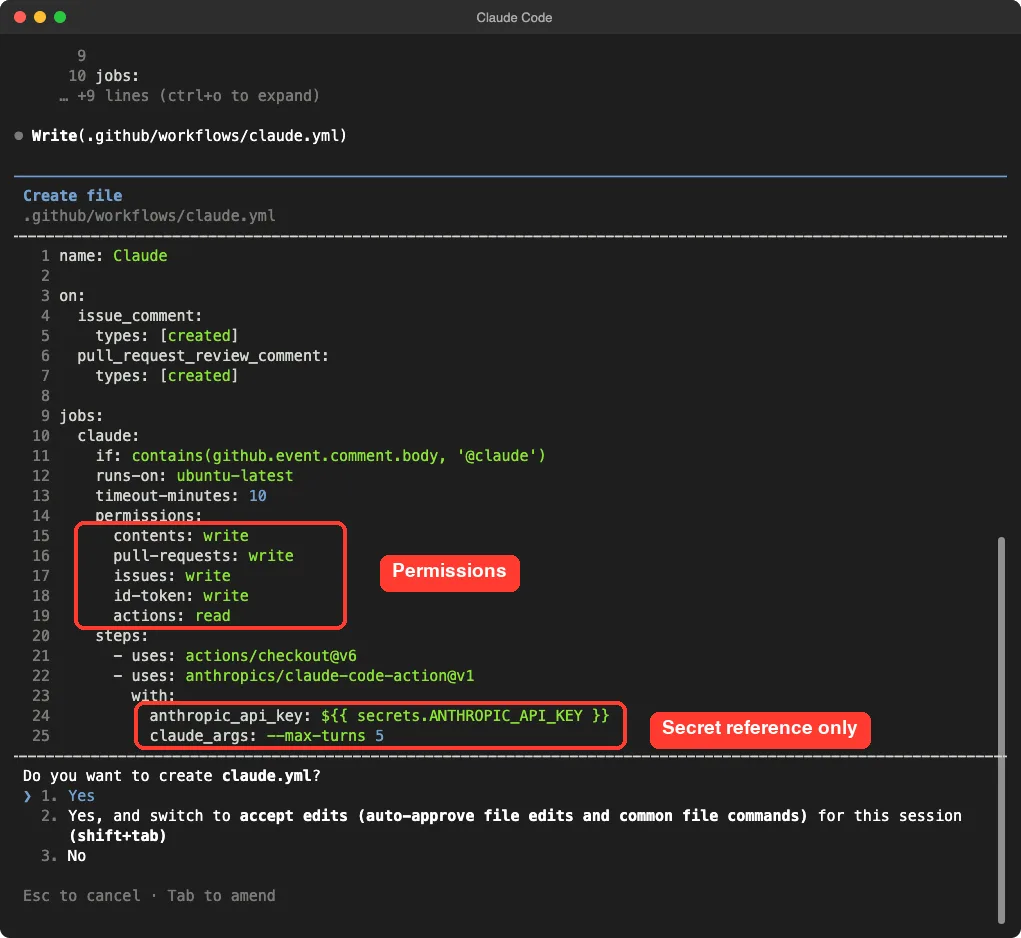
Task: Click the 'actions: read' line
Action: [172, 615]
